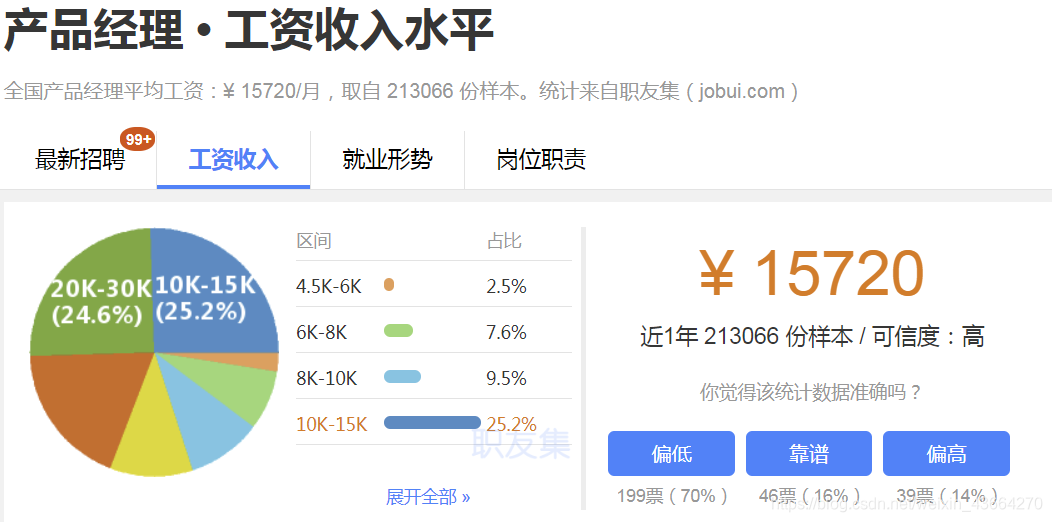
Task: Select the 工资收入 tab
Action: point(233,160)
